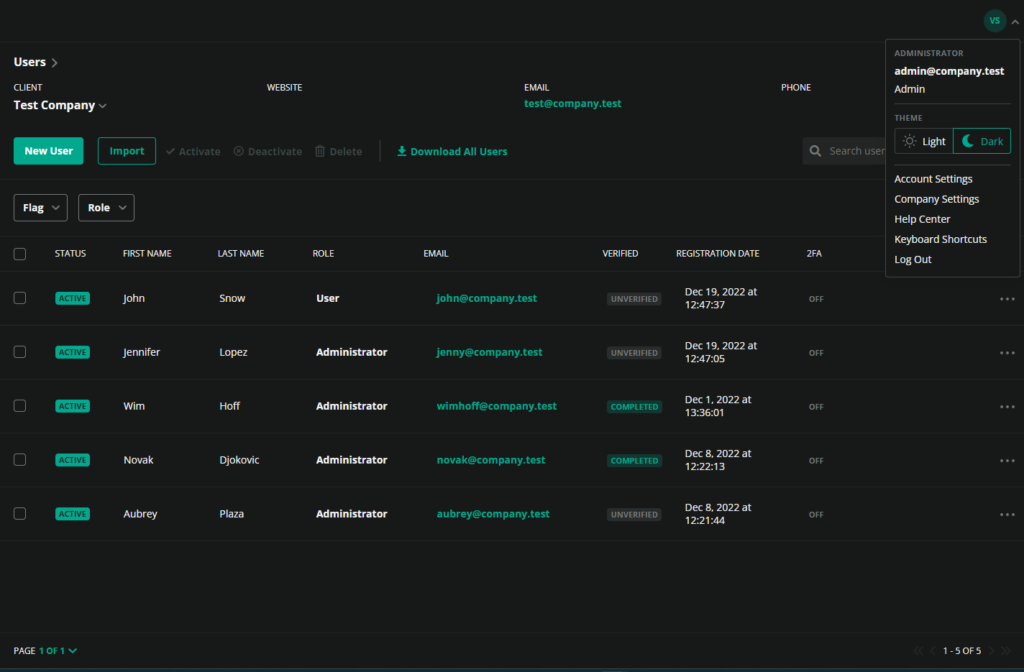This screenshot has width=1024, height=672.
Task: Open the Flag filter dropdown
Action: click(40, 208)
